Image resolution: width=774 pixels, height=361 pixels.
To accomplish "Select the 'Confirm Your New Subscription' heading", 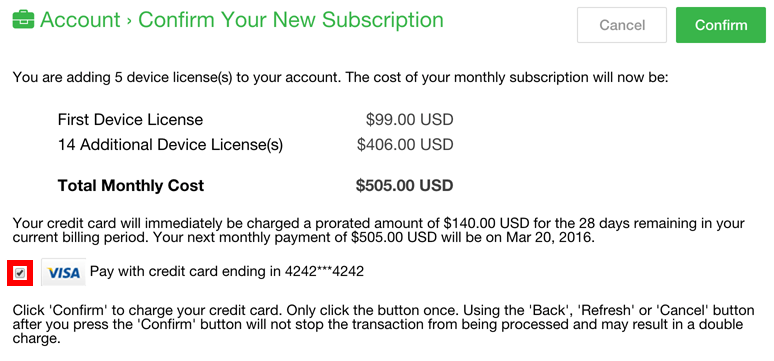I will (x=291, y=20).
